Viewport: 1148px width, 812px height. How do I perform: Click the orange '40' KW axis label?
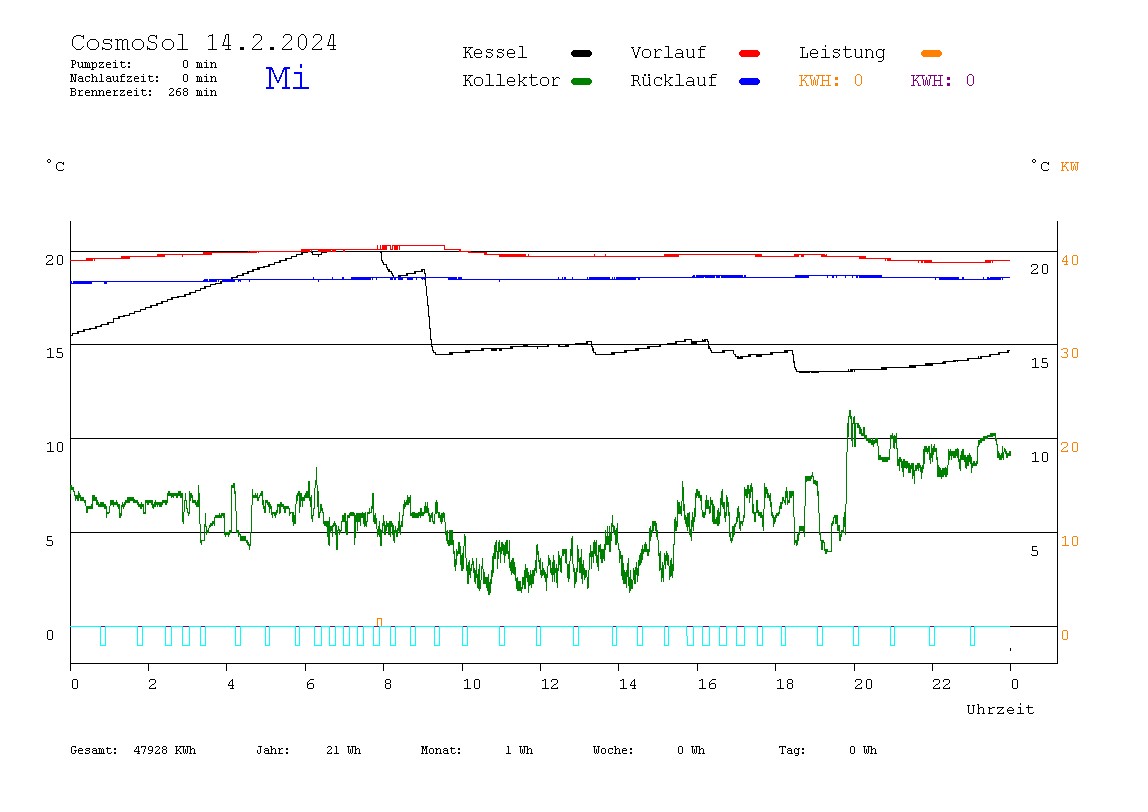[x=1070, y=261]
